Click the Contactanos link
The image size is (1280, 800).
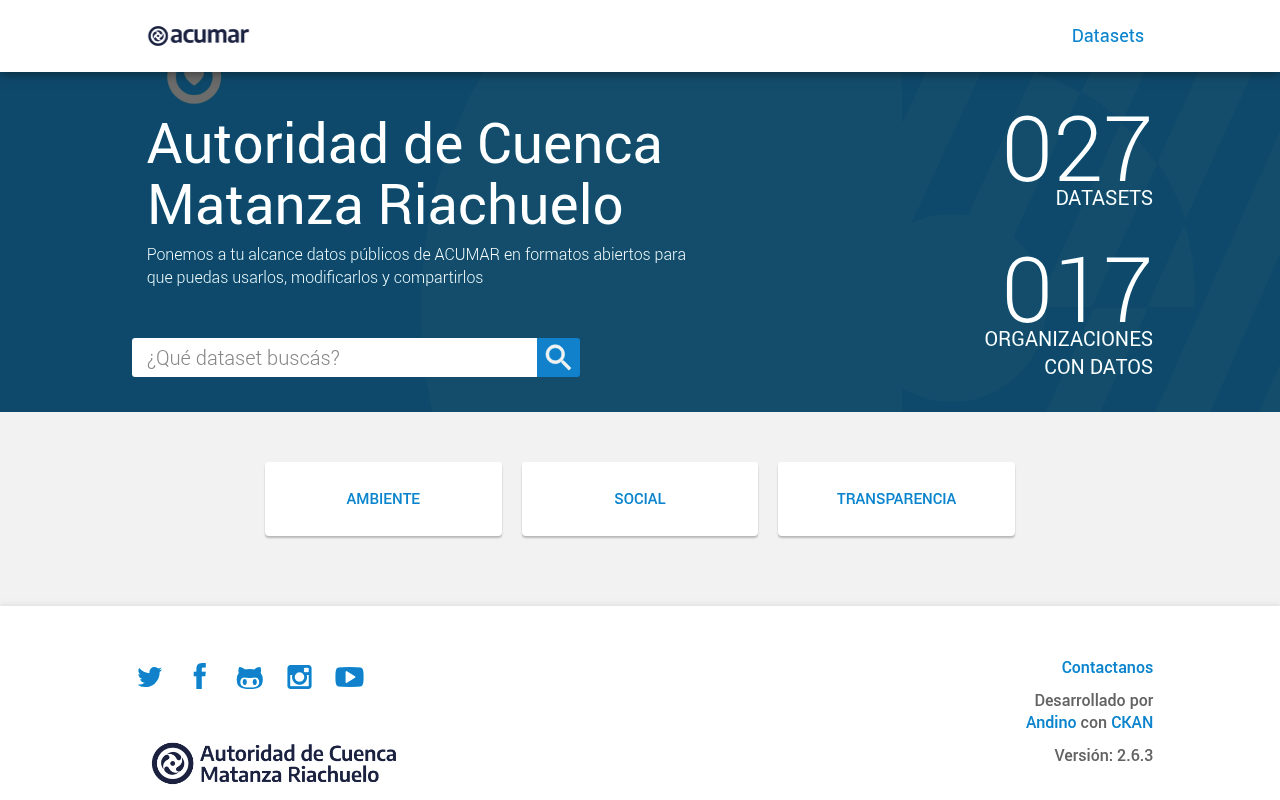1107,667
